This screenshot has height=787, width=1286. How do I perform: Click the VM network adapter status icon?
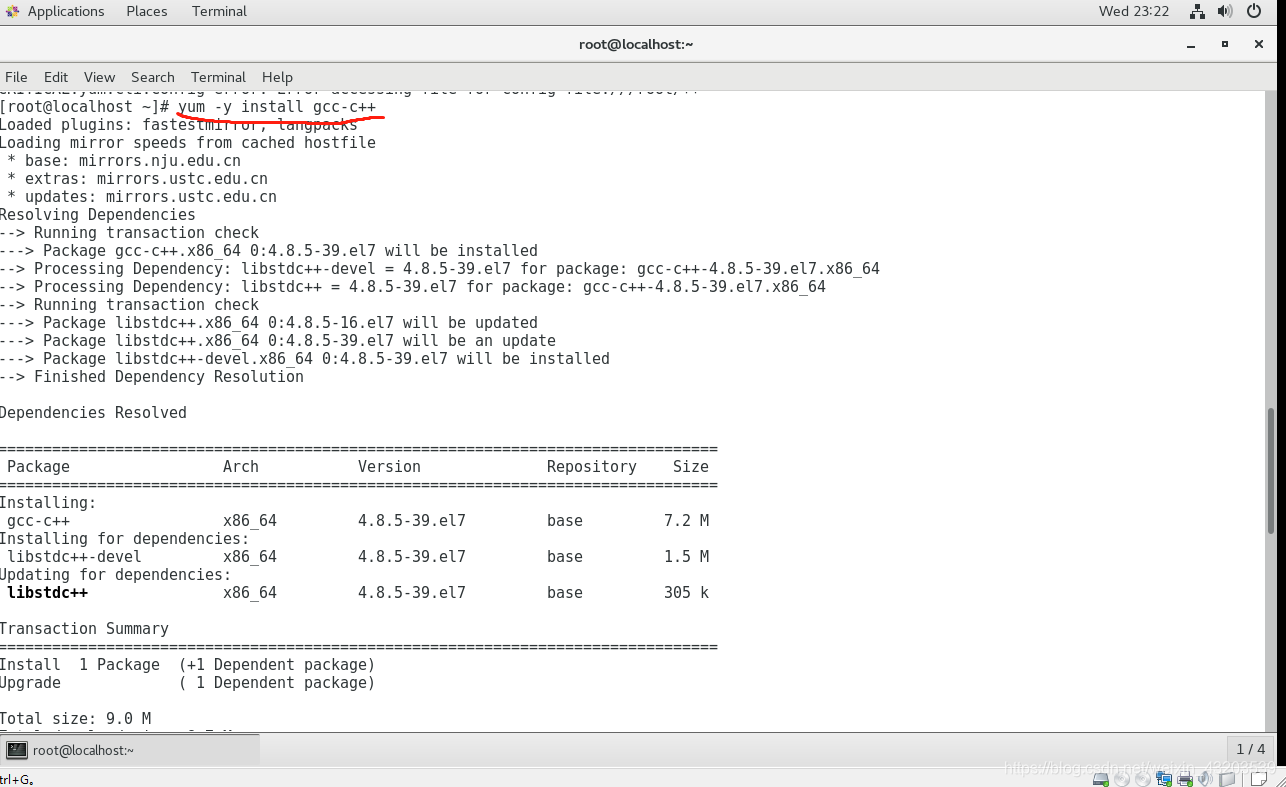point(1164,778)
